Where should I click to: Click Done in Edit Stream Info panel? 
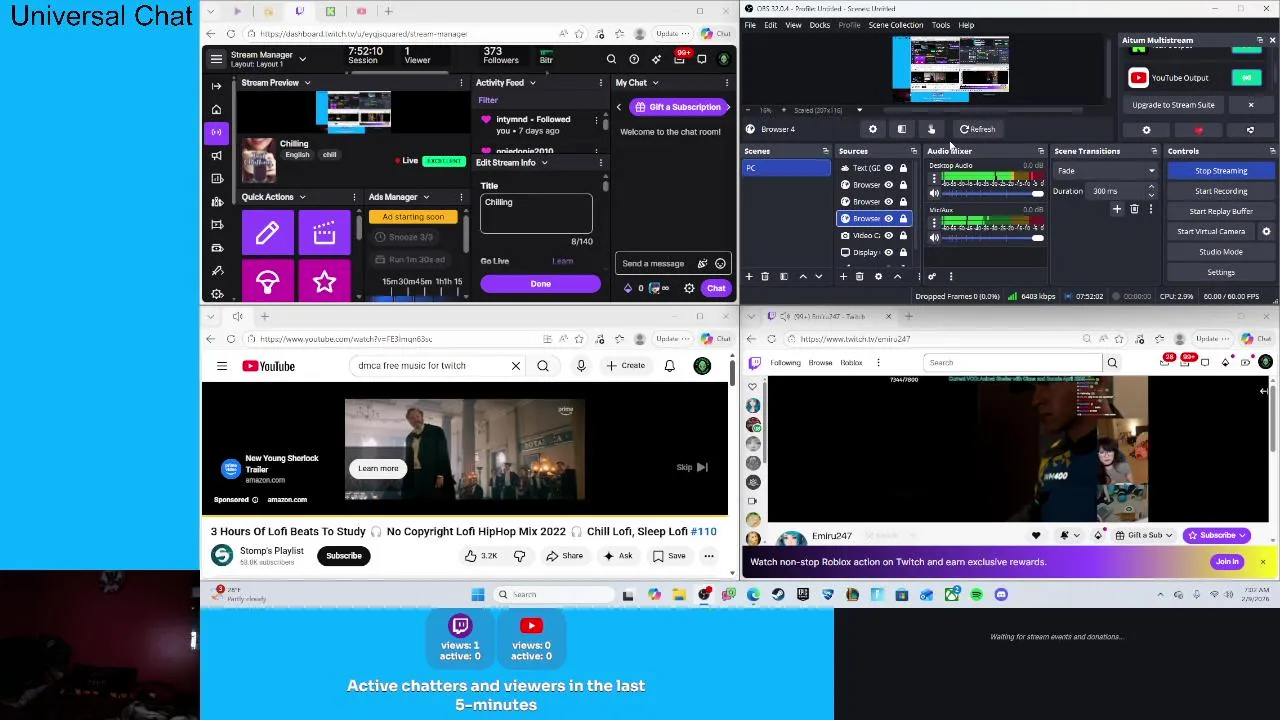click(540, 284)
